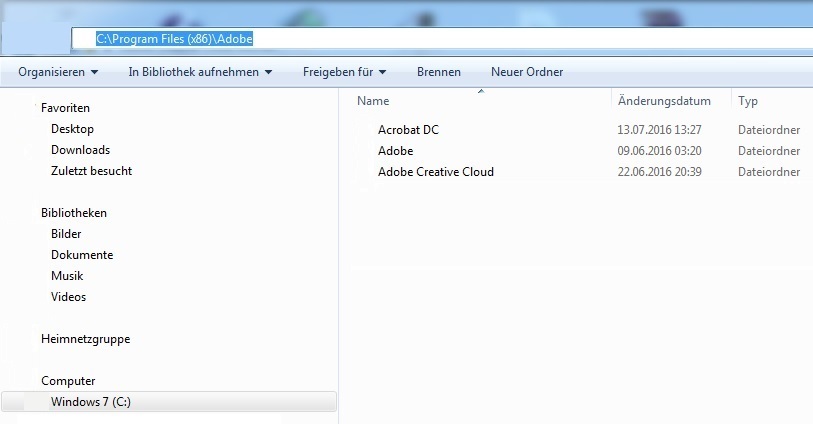Open the Windows 7 (C:) drive
This screenshot has width=813, height=424.
click(169, 402)
